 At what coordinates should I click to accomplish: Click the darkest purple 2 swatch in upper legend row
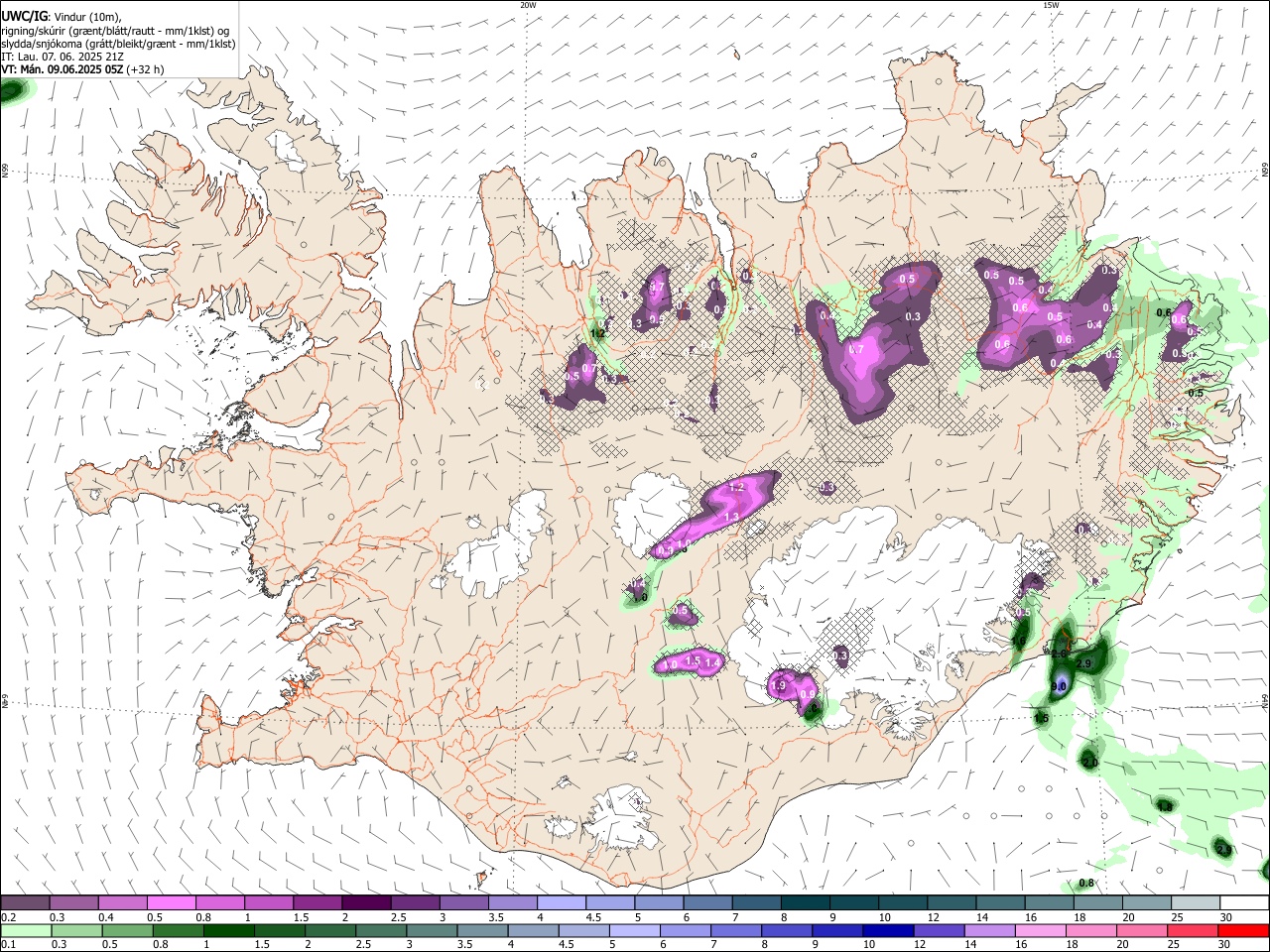click(x=366, y=903)
